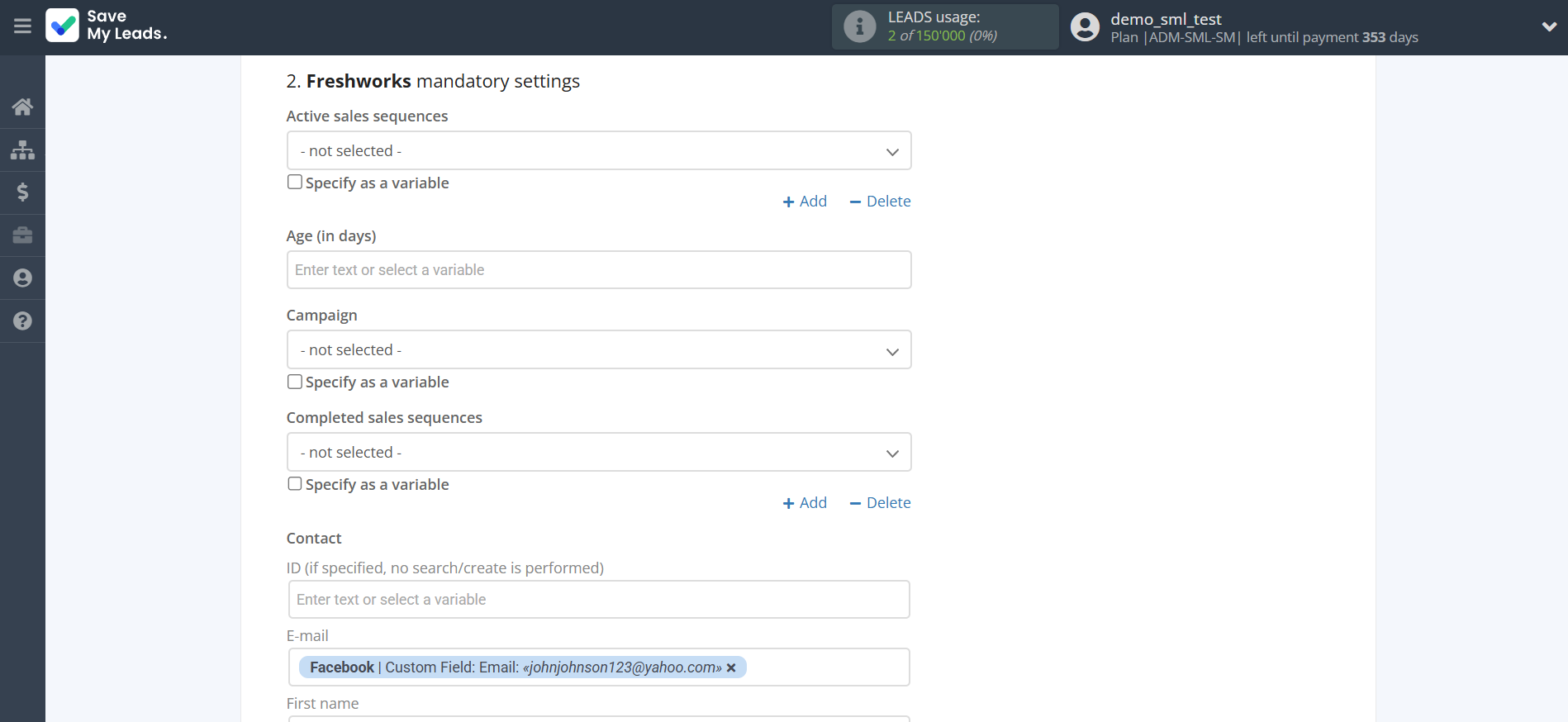Enable Specify as a variable for Active sales sequences
Image resolution: width=1568 pixels, height=722 pixels.
point(295,182)
